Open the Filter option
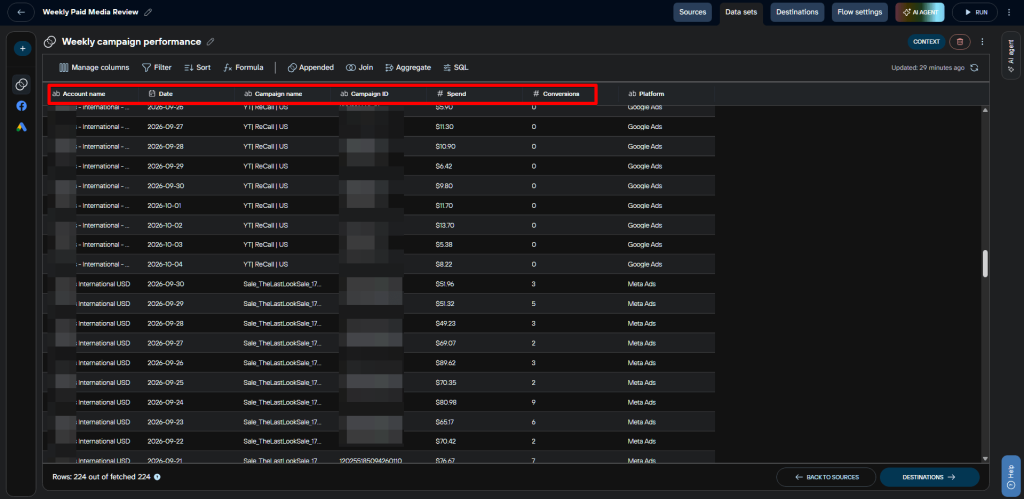This screenshot has height=499, width=1024. point(157,67)
